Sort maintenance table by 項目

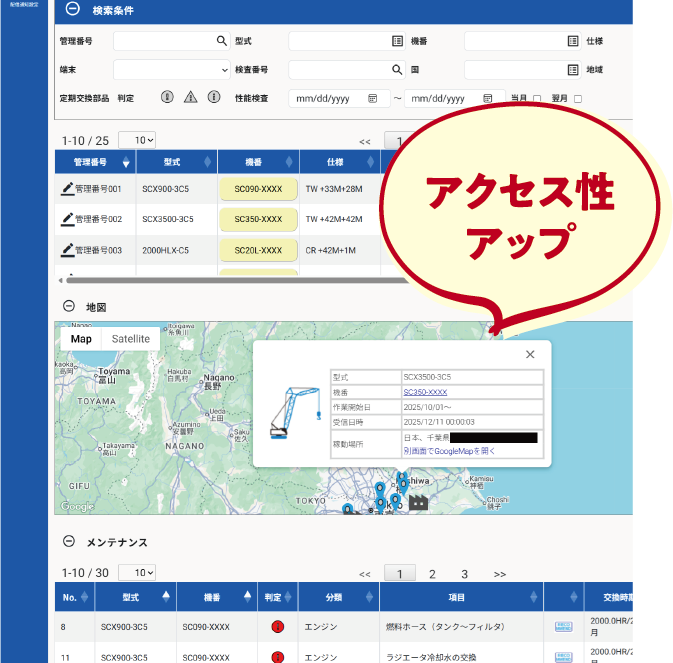[x=534, y=597]
